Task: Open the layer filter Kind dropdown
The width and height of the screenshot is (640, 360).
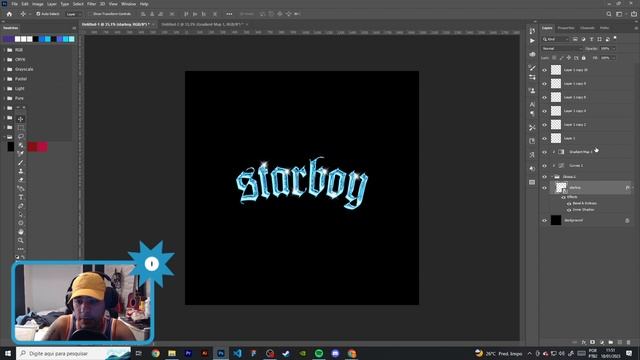Action: pyautogui.click(x=556, y=39)
